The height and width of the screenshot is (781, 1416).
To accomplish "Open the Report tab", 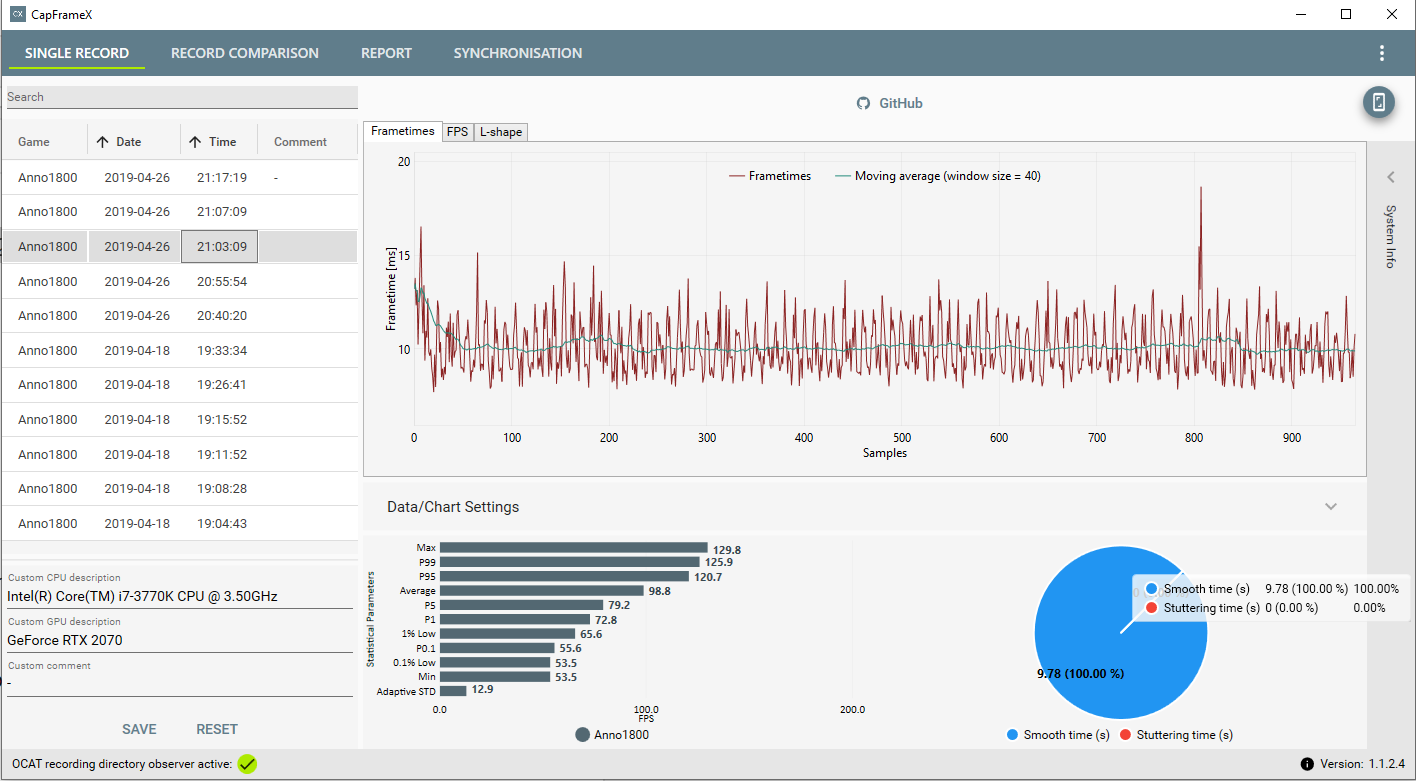I will [386, 53].
